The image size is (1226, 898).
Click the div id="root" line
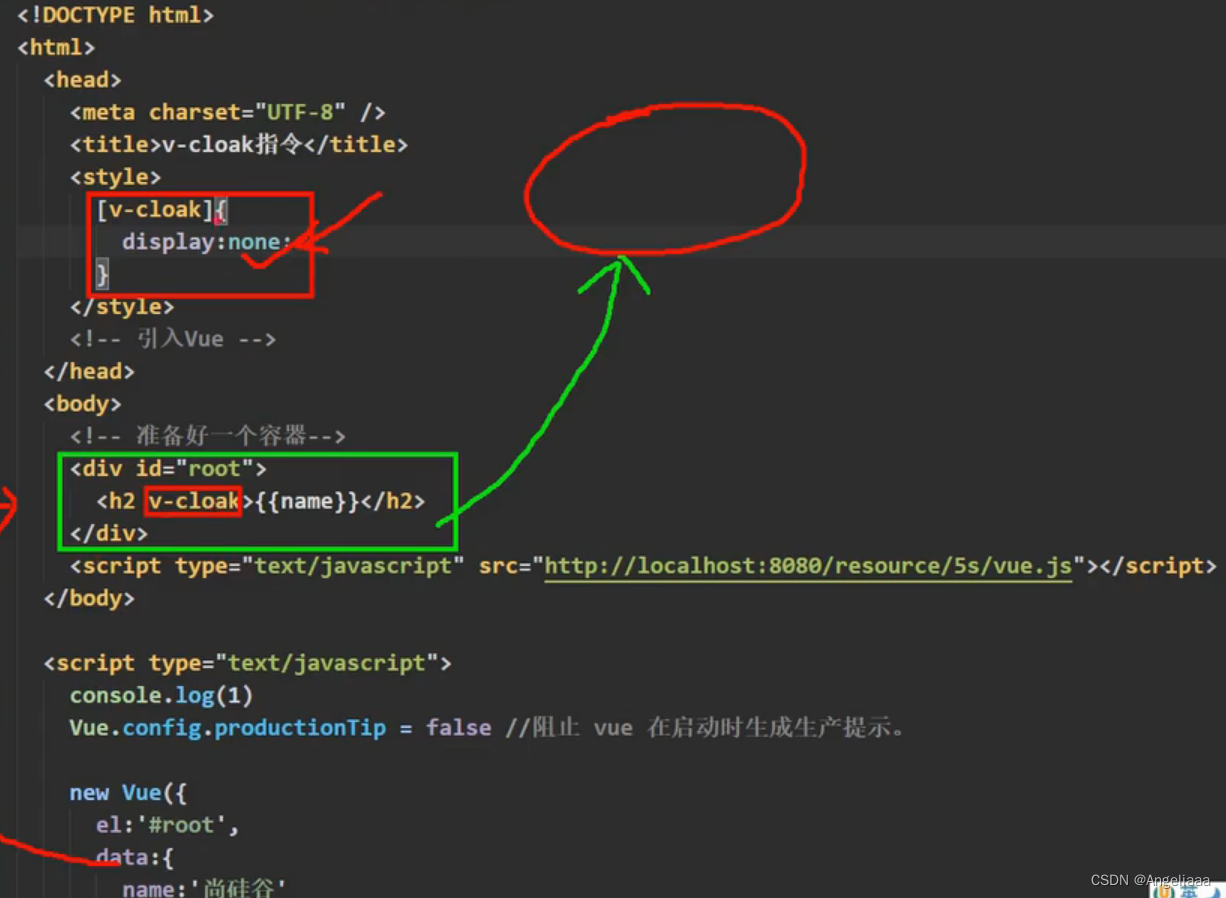[x=168, y=469]
